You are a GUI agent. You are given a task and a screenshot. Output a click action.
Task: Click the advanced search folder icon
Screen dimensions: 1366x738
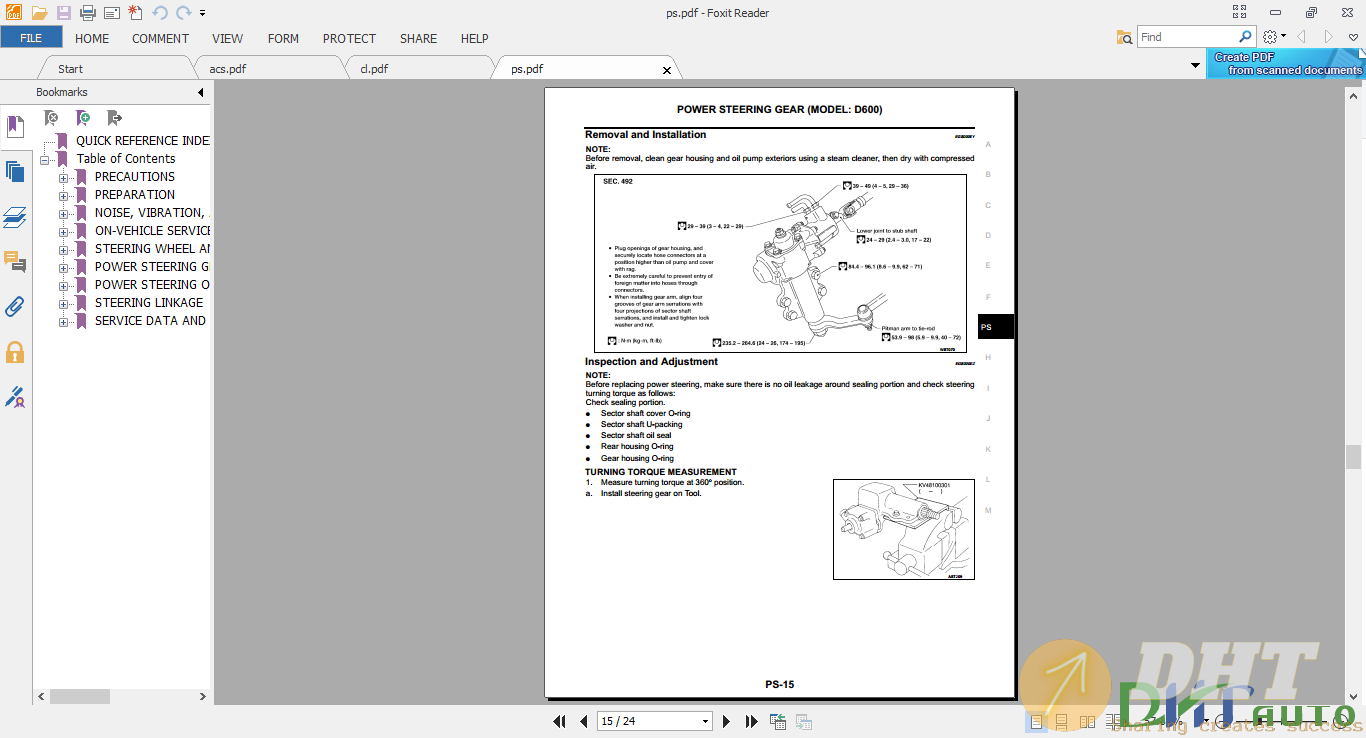pos(1124,37)
